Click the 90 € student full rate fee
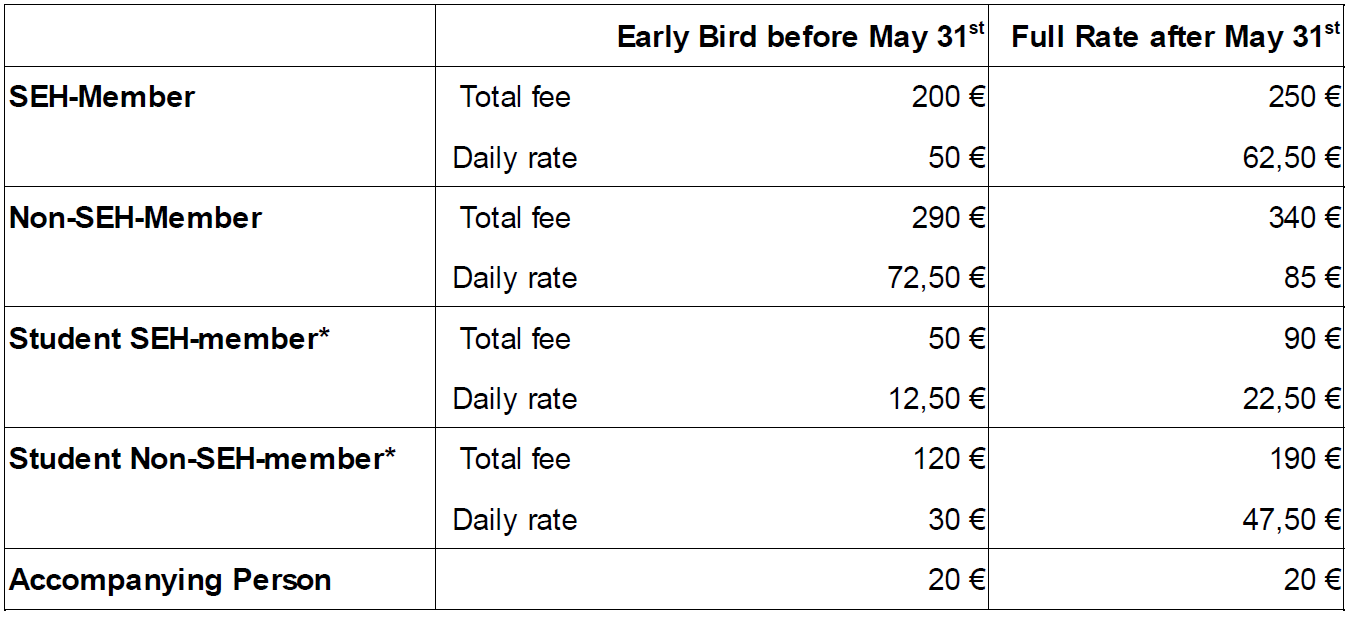Image resolution: width=1351 pixels, height=617 pixels. [1313, 339]
